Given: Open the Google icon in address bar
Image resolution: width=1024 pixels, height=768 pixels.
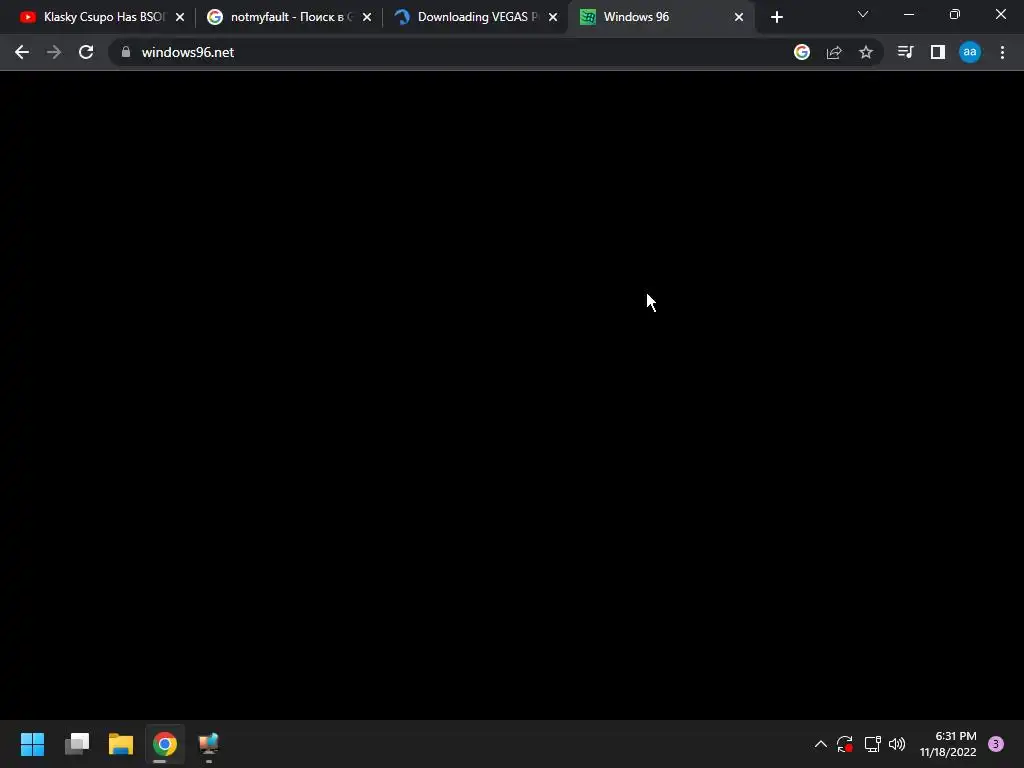Looking at the screenshot, I should tap(802, 52).
